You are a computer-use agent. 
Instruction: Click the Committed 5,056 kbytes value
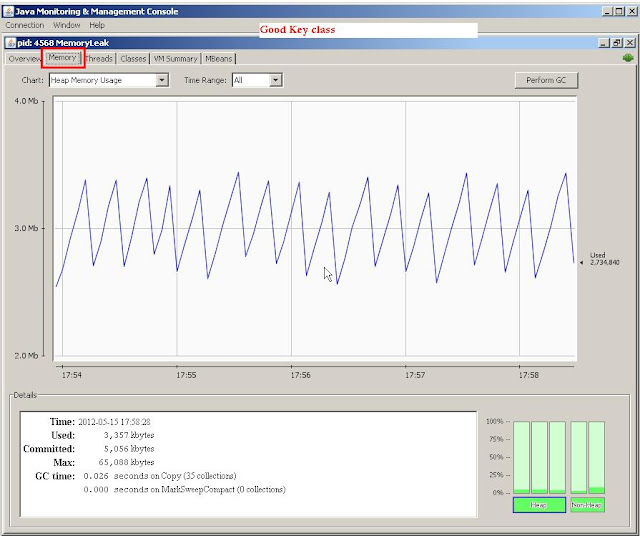click(x=129, y=449)
